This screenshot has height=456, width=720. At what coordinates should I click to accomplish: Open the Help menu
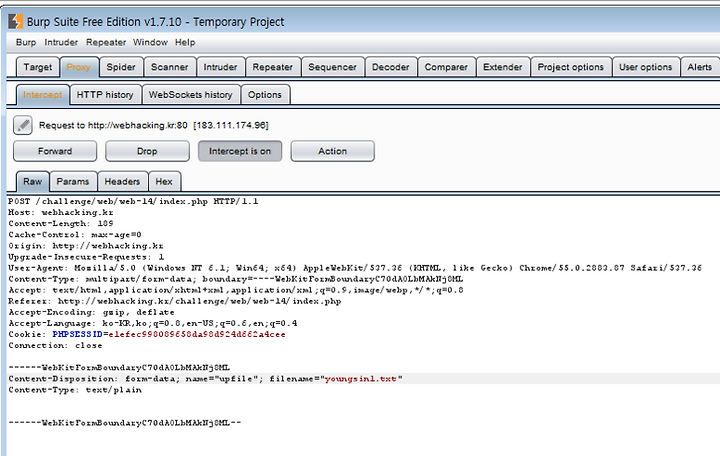185,42
